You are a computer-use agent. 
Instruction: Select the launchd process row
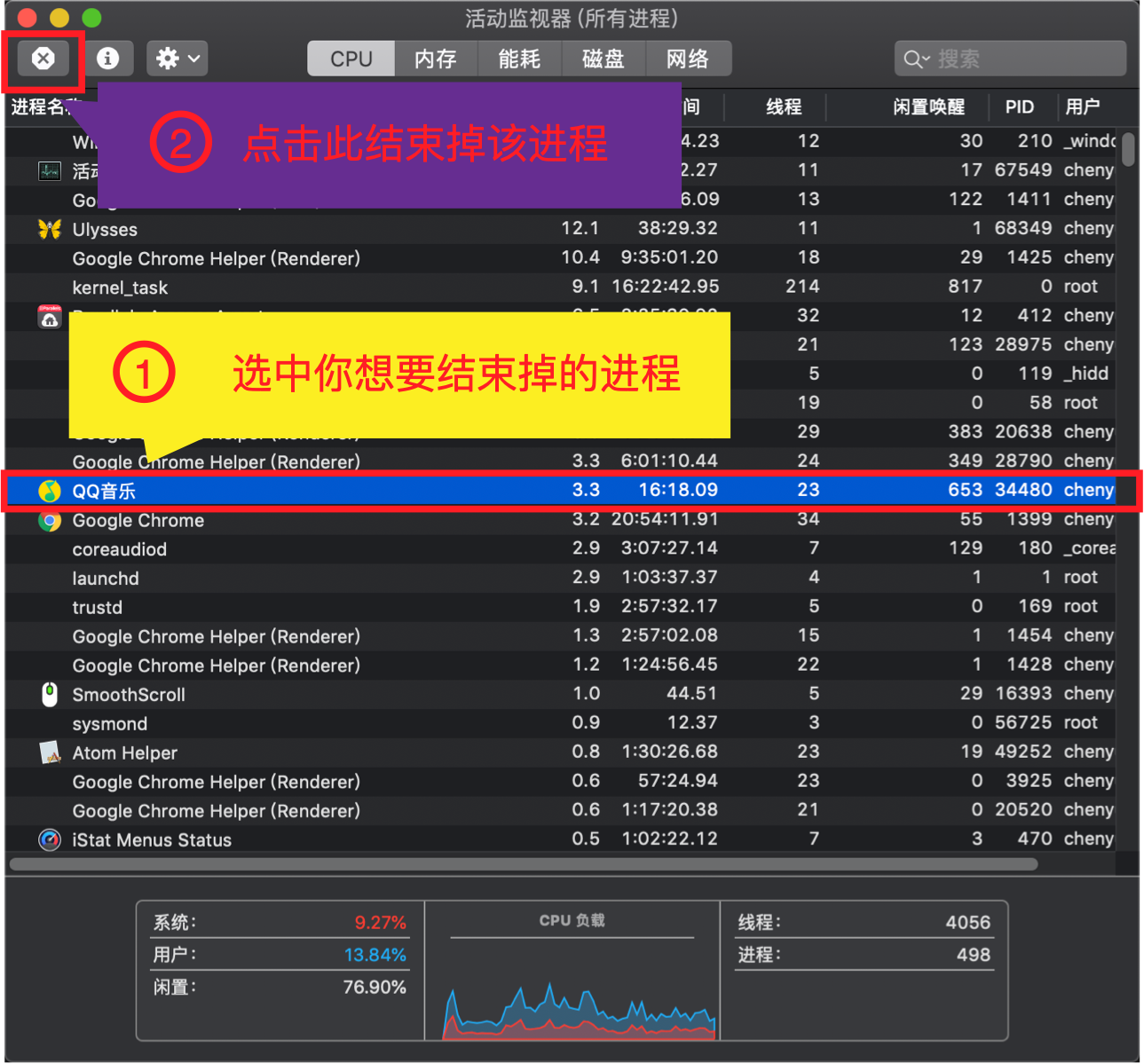[x=561, y=578]
